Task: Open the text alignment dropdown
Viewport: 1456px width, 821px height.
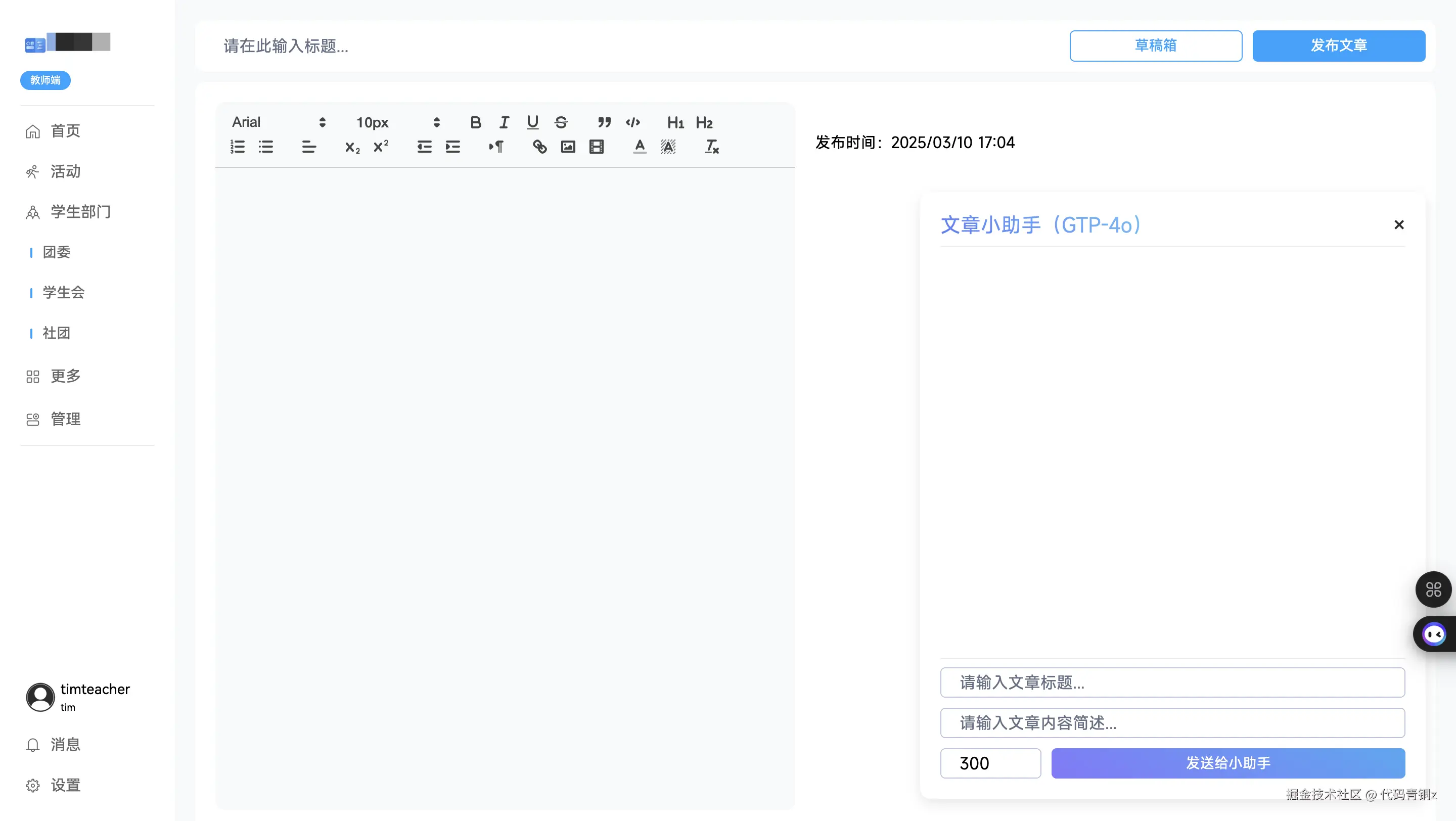Action: click(x=308, y=147)
